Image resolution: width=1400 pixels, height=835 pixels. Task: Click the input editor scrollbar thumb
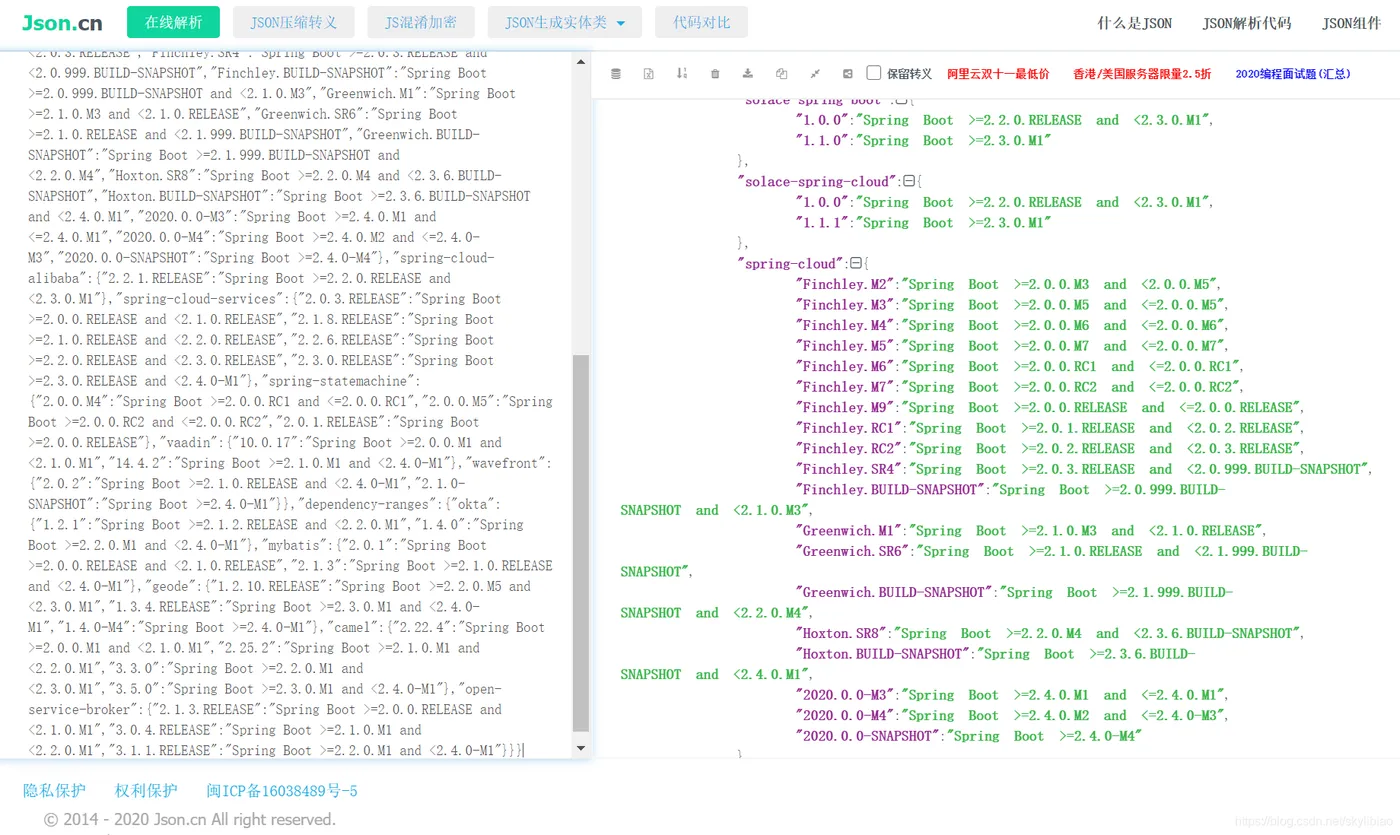(x=580, y=543)
